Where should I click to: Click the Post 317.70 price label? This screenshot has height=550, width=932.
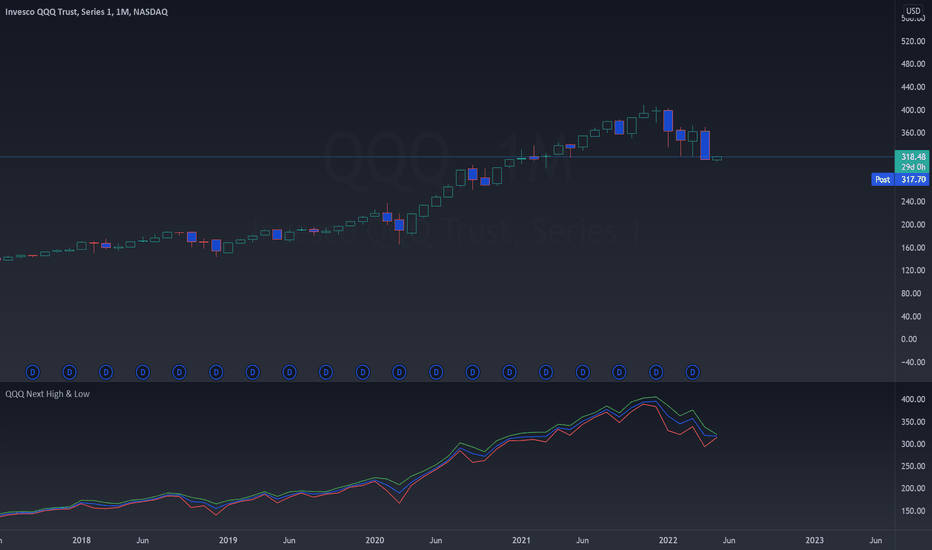[900, 179]
